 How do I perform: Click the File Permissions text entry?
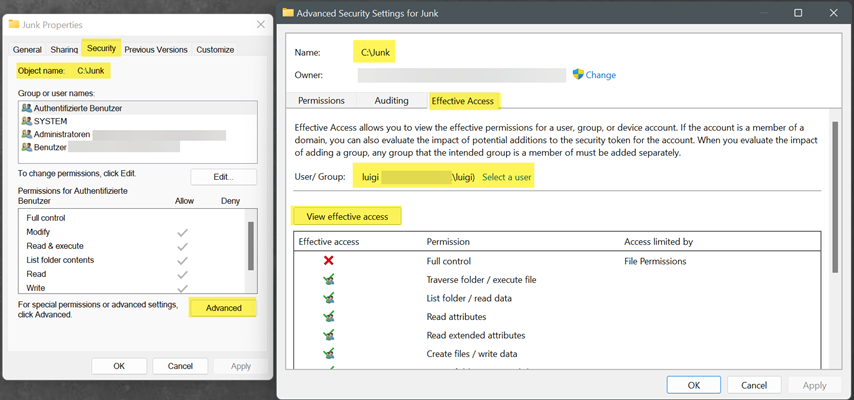655,261
